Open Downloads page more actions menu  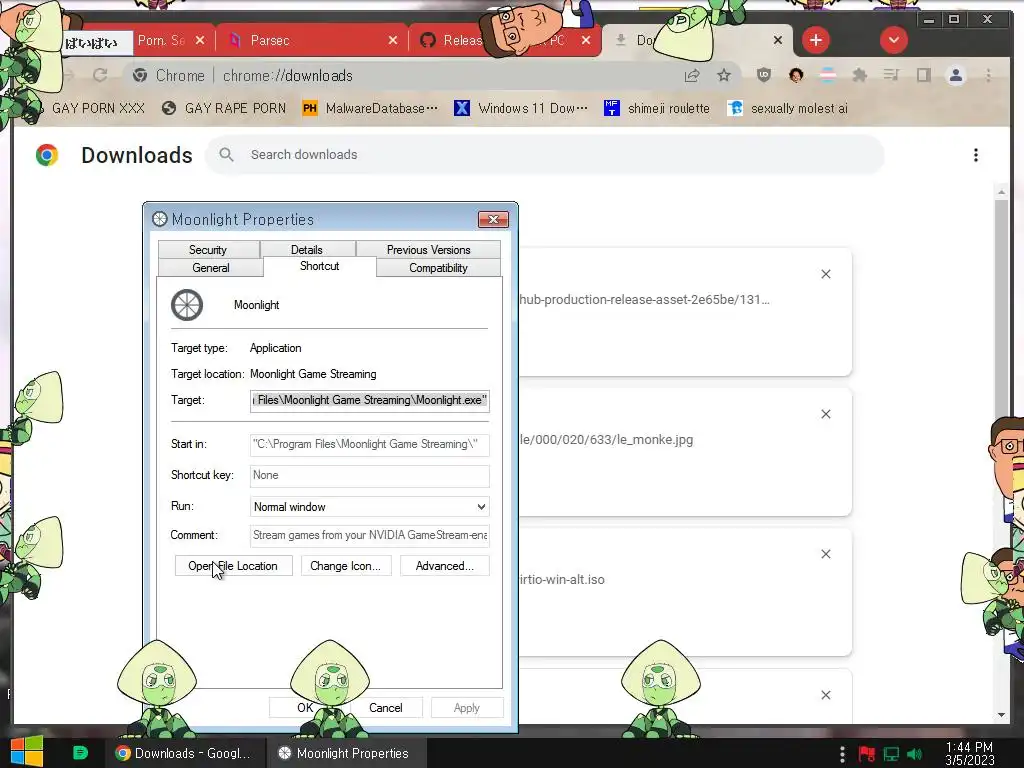(x=976, y=155)
